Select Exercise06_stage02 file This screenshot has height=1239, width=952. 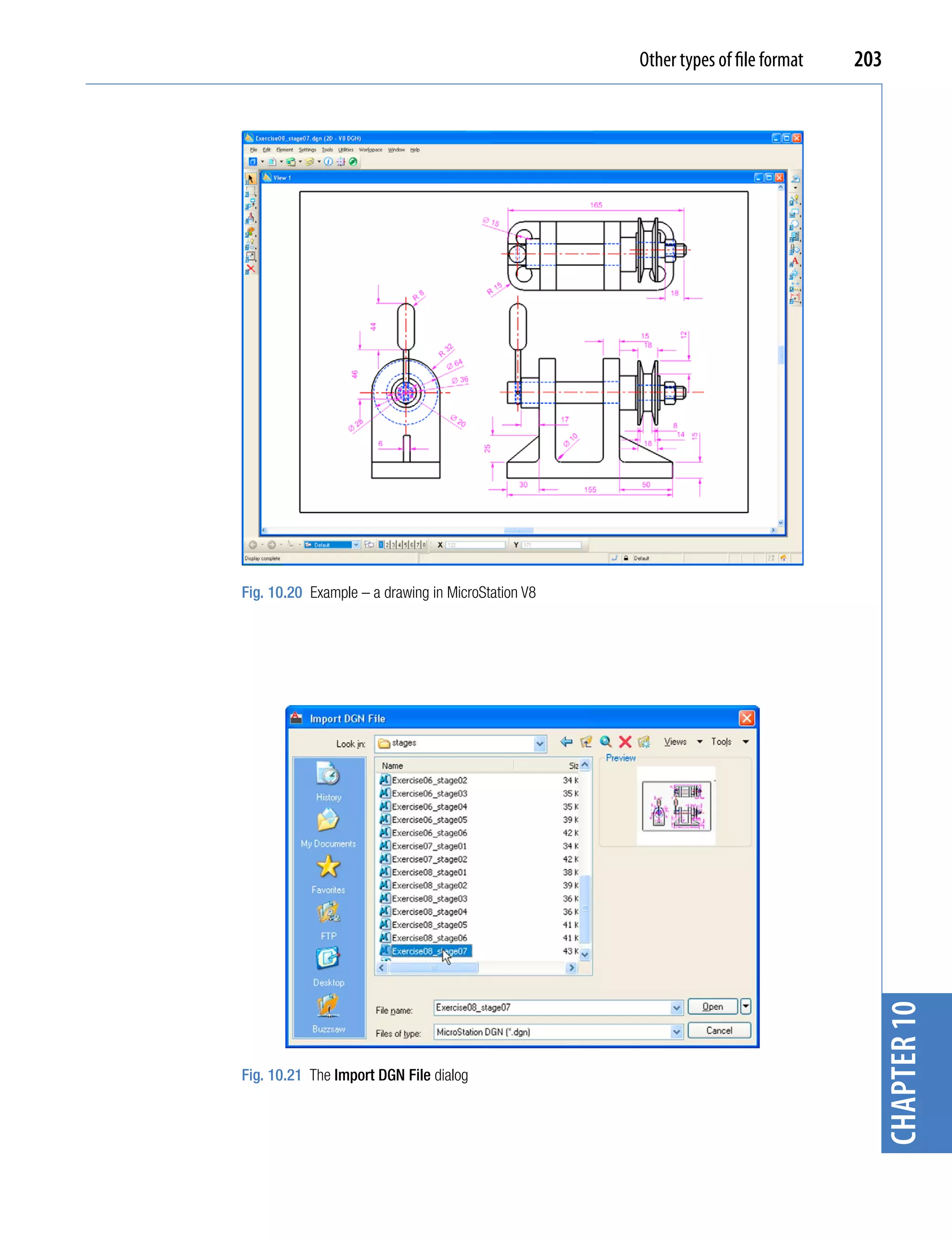[x=423, y=781]
